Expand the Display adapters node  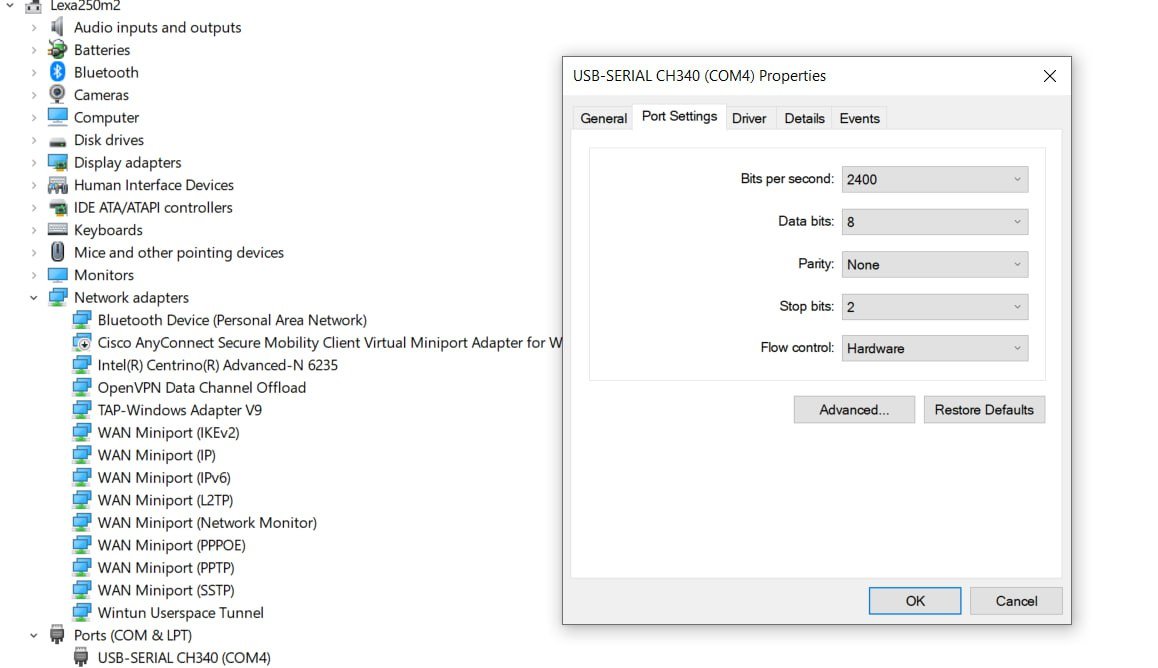[x=34, y=163]
